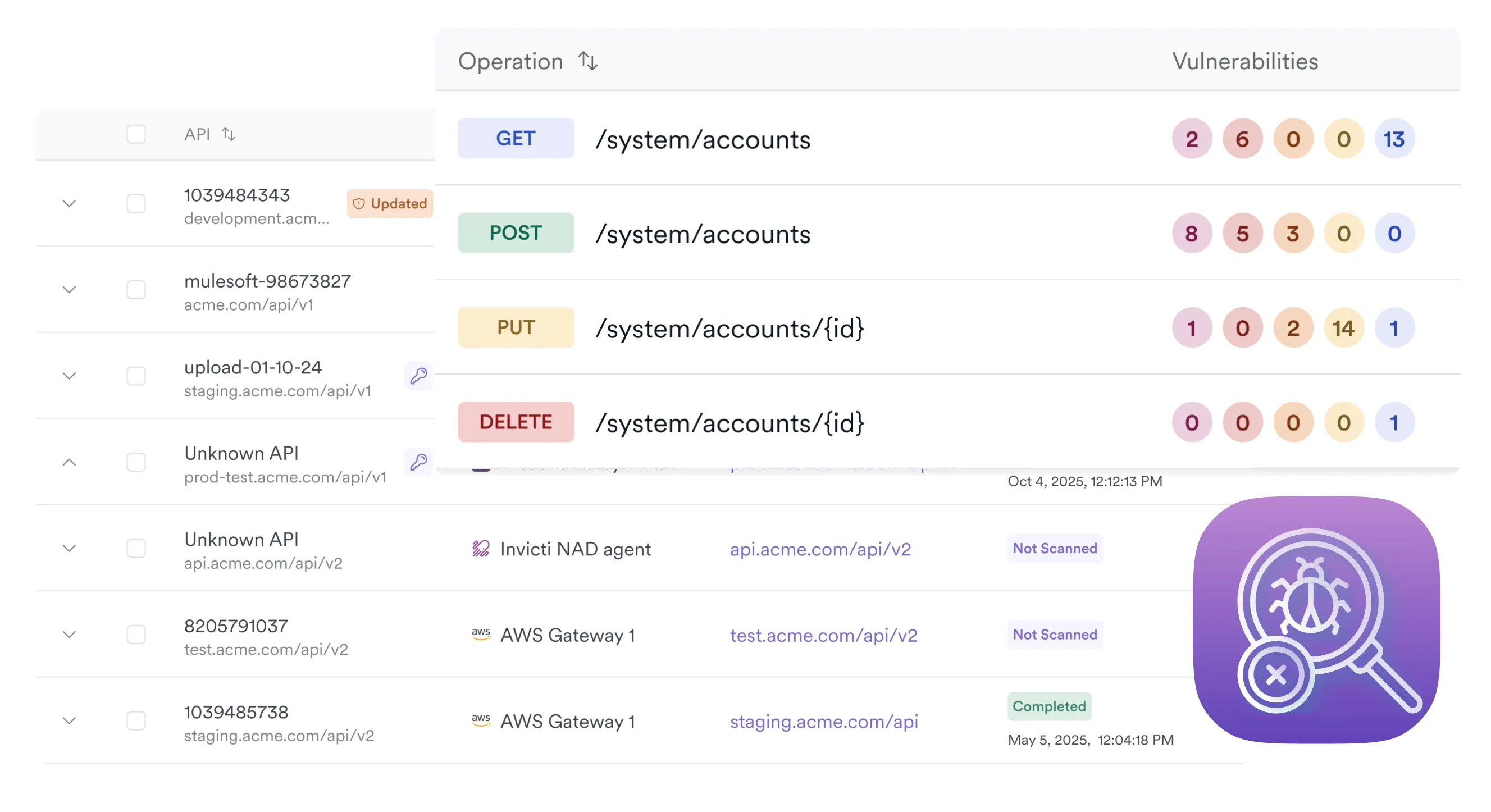Click the purple bug magnifier app icon
The height and width of the screenshot is (812, 1491).
click(1317, 619)
